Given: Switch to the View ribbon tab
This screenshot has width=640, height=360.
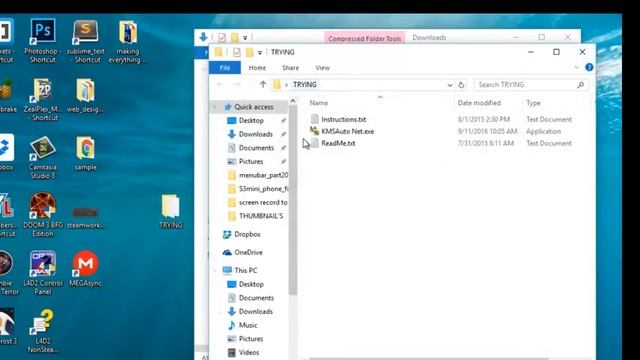Looking at the screenshot, I should (x=322, y=68).
